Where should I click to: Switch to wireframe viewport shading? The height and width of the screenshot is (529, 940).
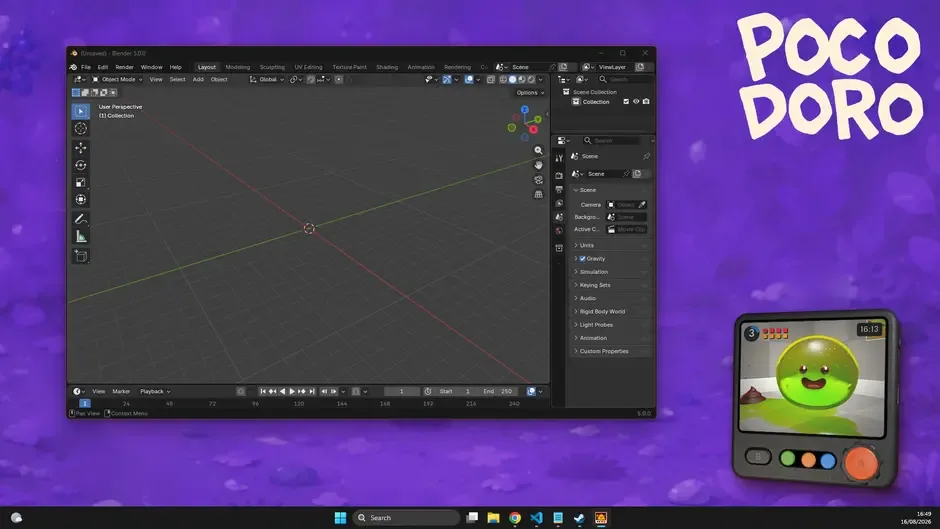(503, 79)
